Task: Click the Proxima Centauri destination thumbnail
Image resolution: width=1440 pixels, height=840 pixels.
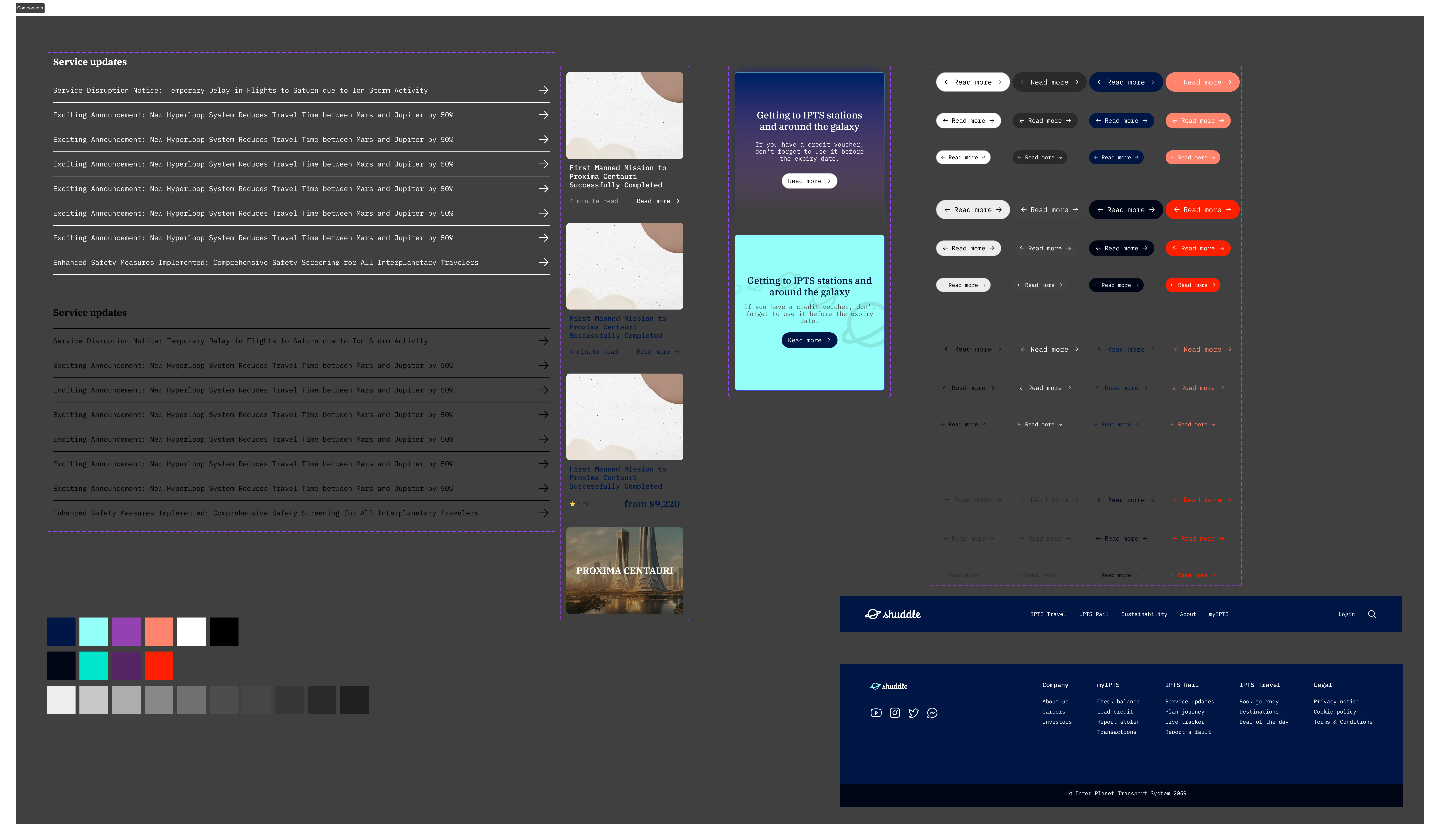Action: (625, 570)
